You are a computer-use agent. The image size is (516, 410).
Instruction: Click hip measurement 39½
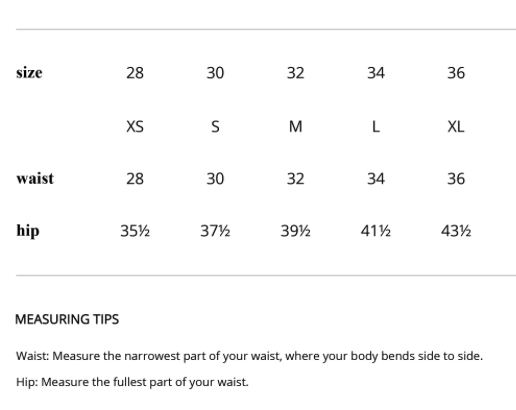click(x=296, y=231)
